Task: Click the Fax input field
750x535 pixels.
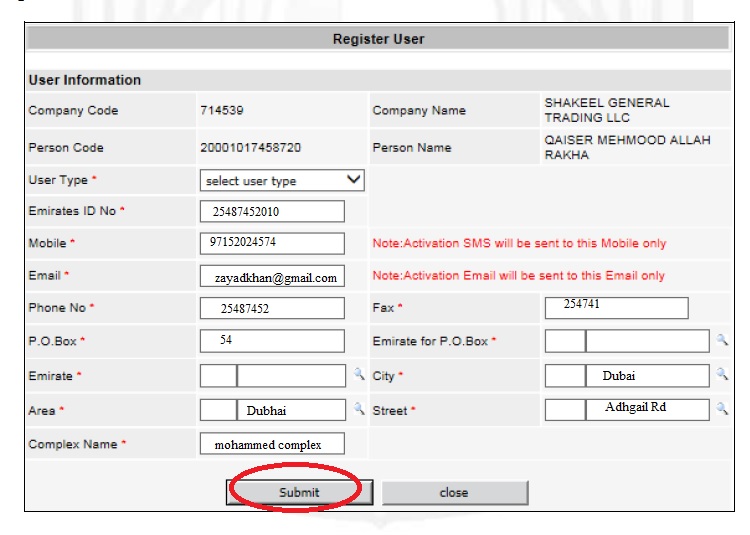Action: 617,307
